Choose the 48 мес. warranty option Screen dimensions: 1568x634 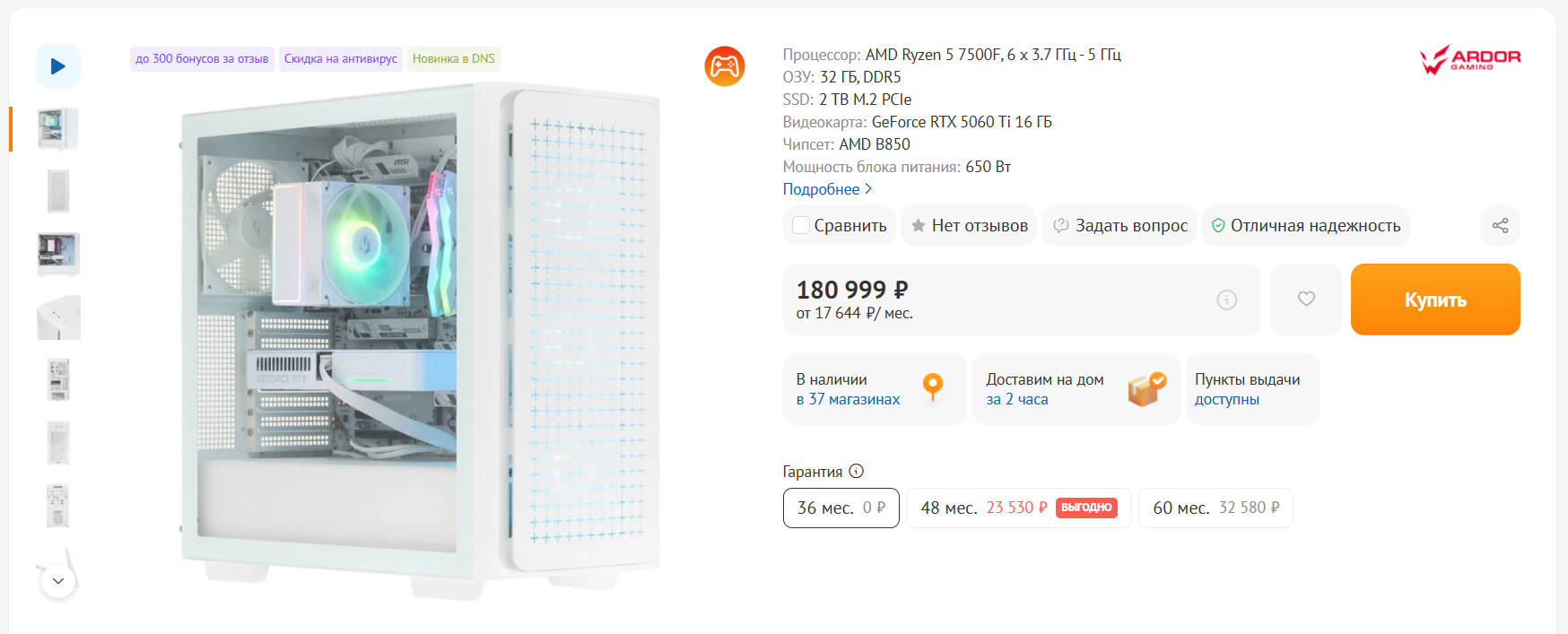(1018, 508)
